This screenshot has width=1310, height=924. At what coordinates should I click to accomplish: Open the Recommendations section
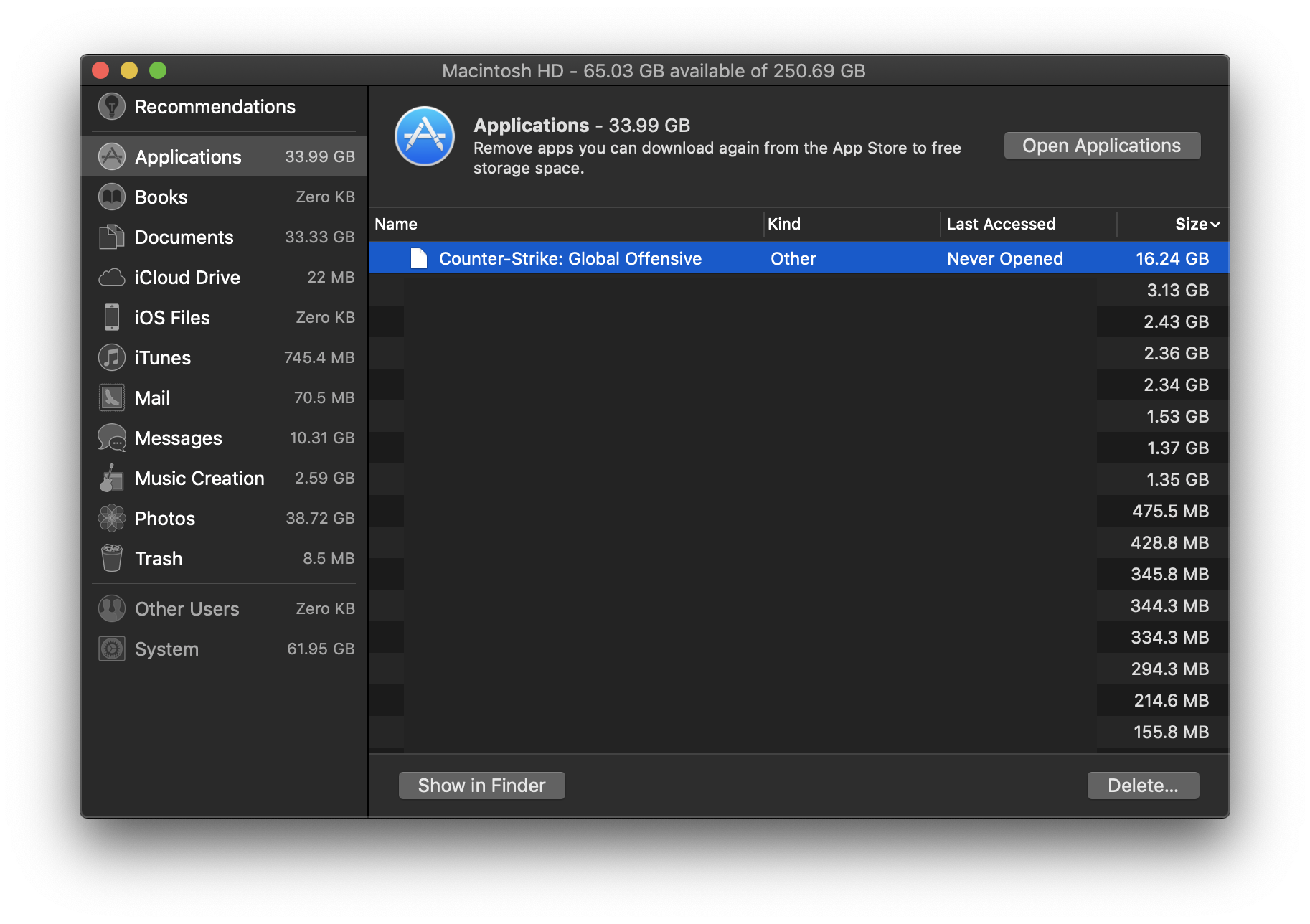(x=225, y=107)
